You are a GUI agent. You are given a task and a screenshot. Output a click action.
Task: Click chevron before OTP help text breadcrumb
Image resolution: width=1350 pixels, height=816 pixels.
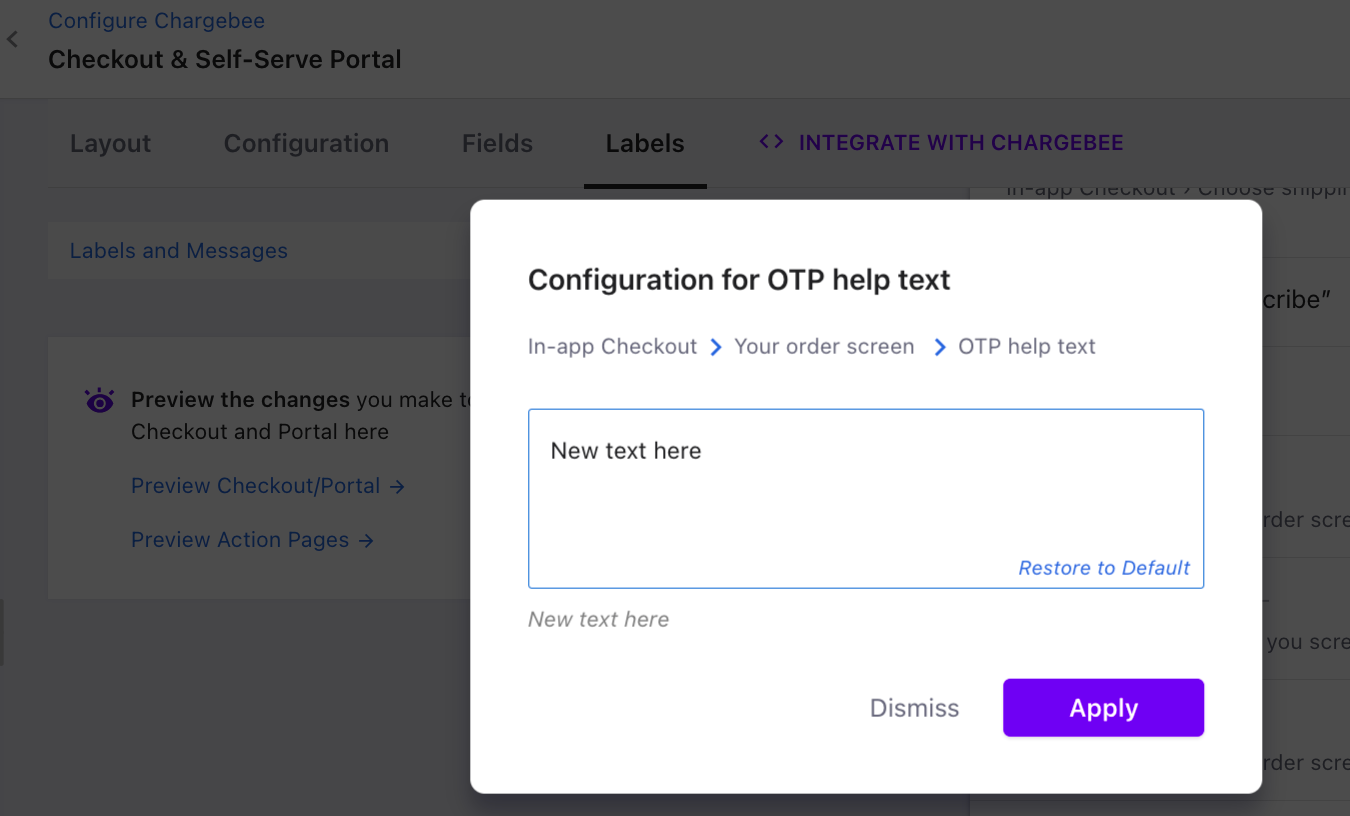pos(940,347)
